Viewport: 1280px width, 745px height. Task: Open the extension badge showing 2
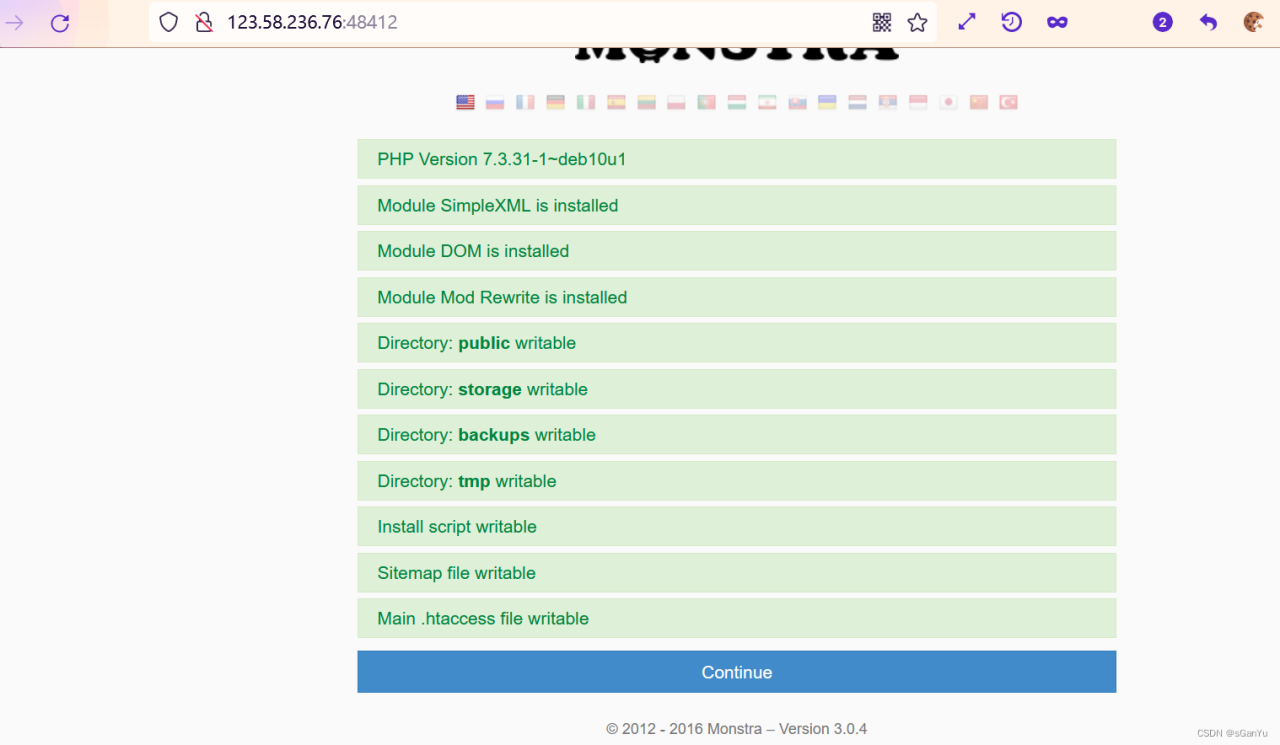[x=1162, y=20]
